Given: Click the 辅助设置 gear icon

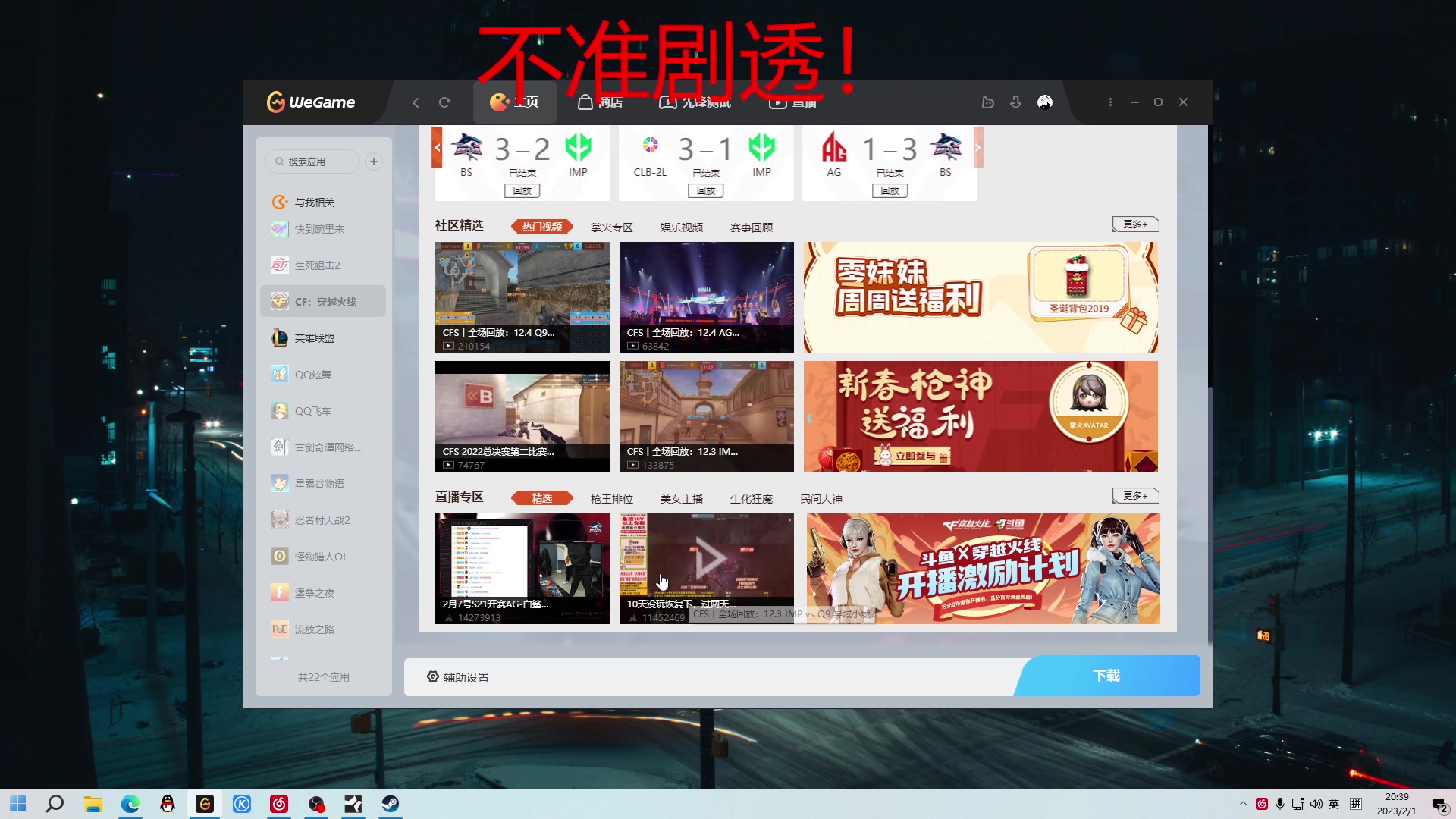Looking at the screenshot, I should [x=432, y=676].
